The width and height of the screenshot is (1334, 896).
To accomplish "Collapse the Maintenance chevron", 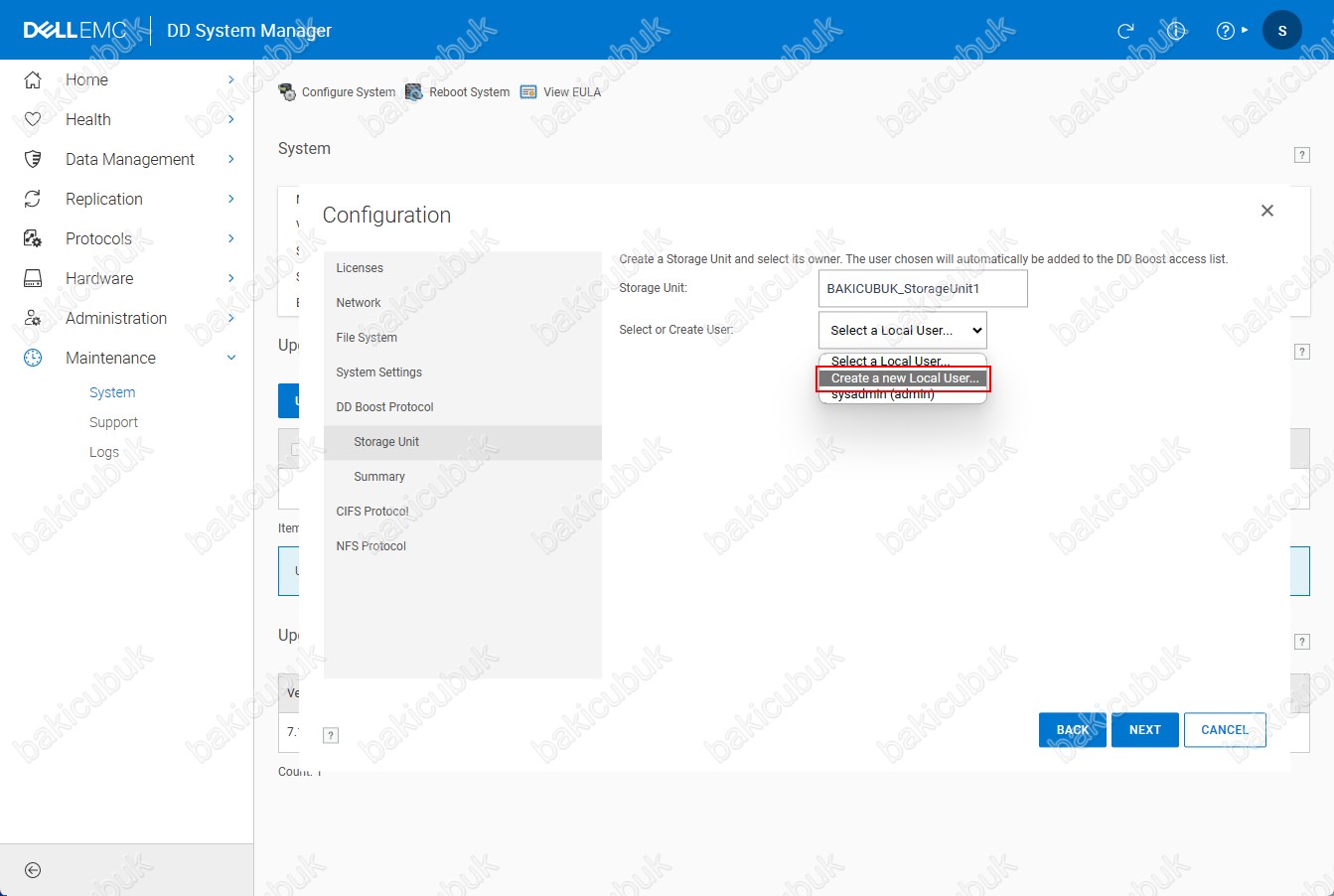I will (x=230, y=358).
